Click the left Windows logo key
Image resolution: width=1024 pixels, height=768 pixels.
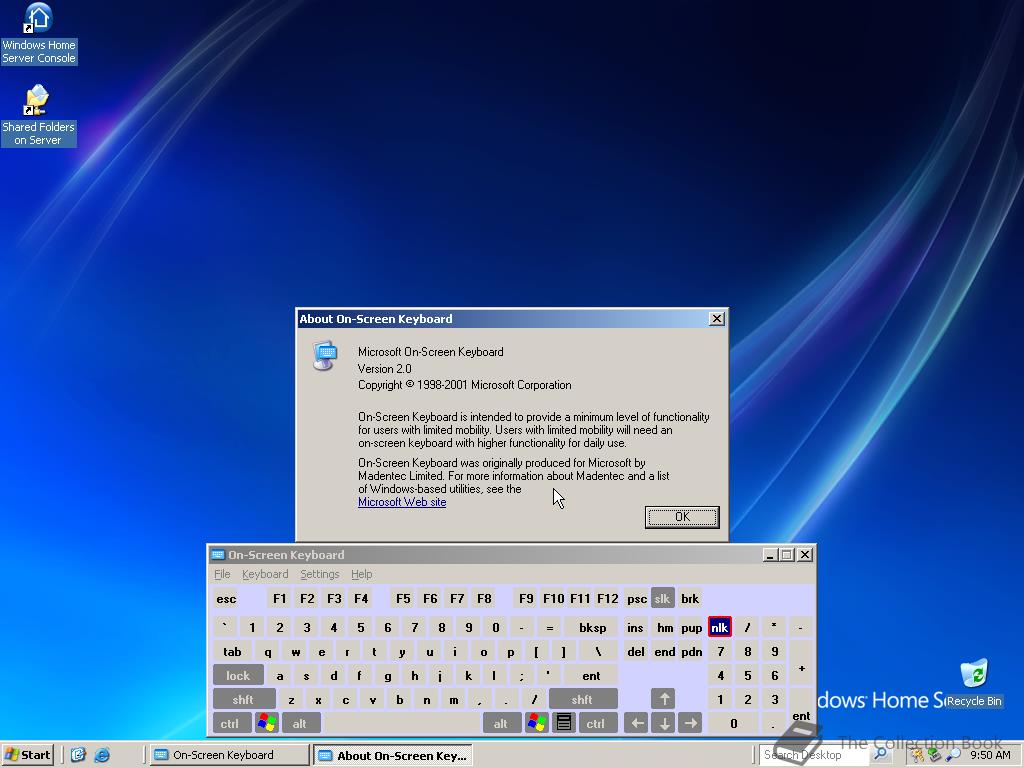click(266, 723)
